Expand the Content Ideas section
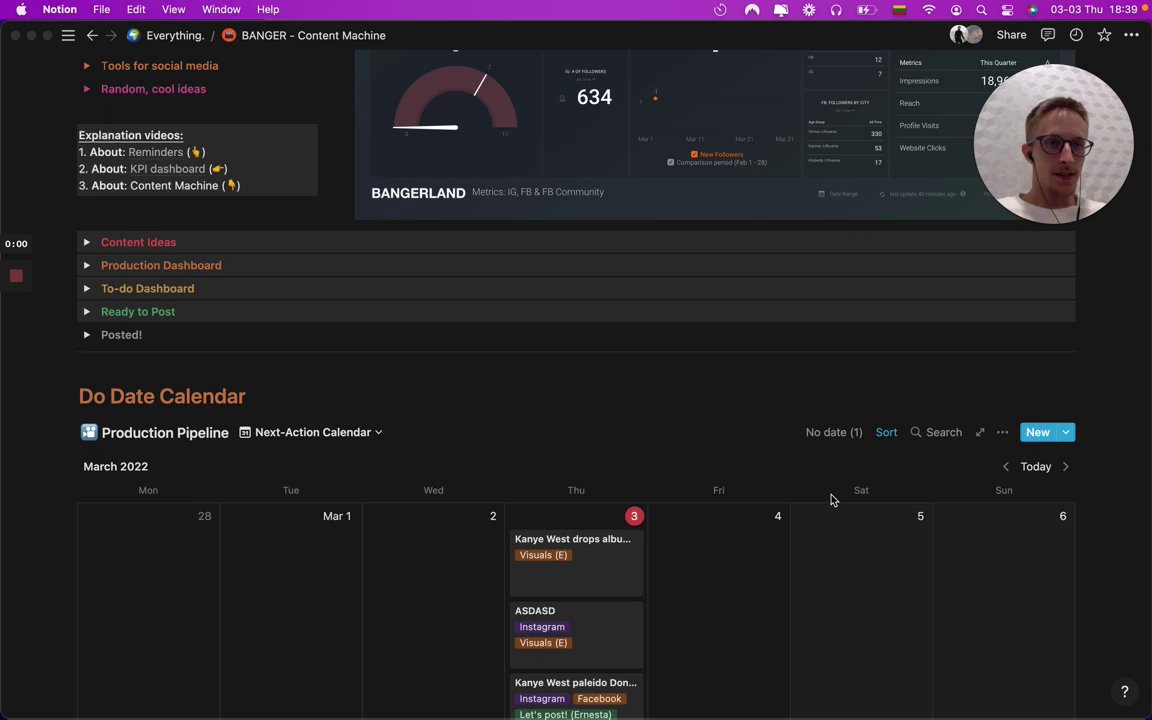This screenshot has height=720, width=1152. [87, 242]
